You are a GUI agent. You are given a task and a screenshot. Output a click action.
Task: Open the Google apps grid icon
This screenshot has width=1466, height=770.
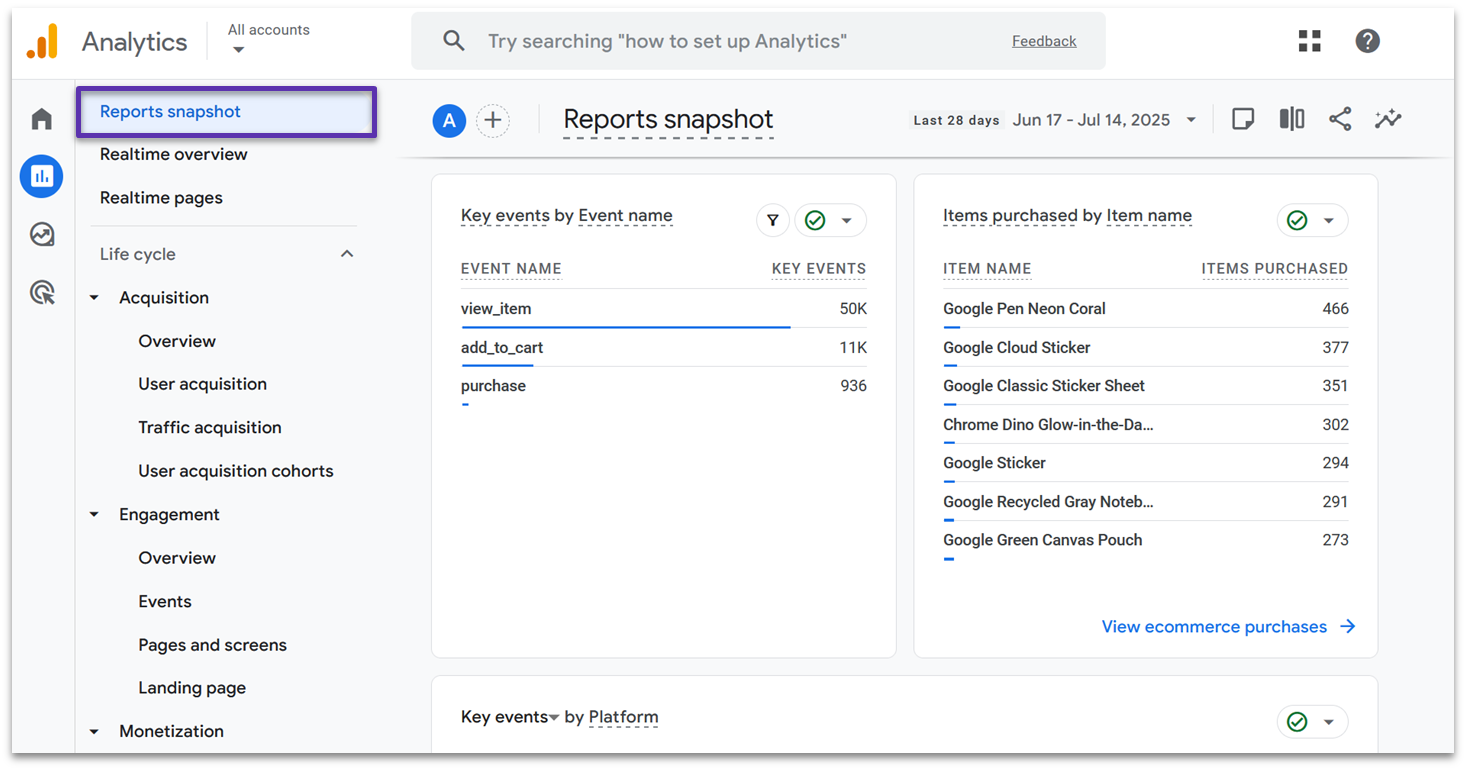1309,41
